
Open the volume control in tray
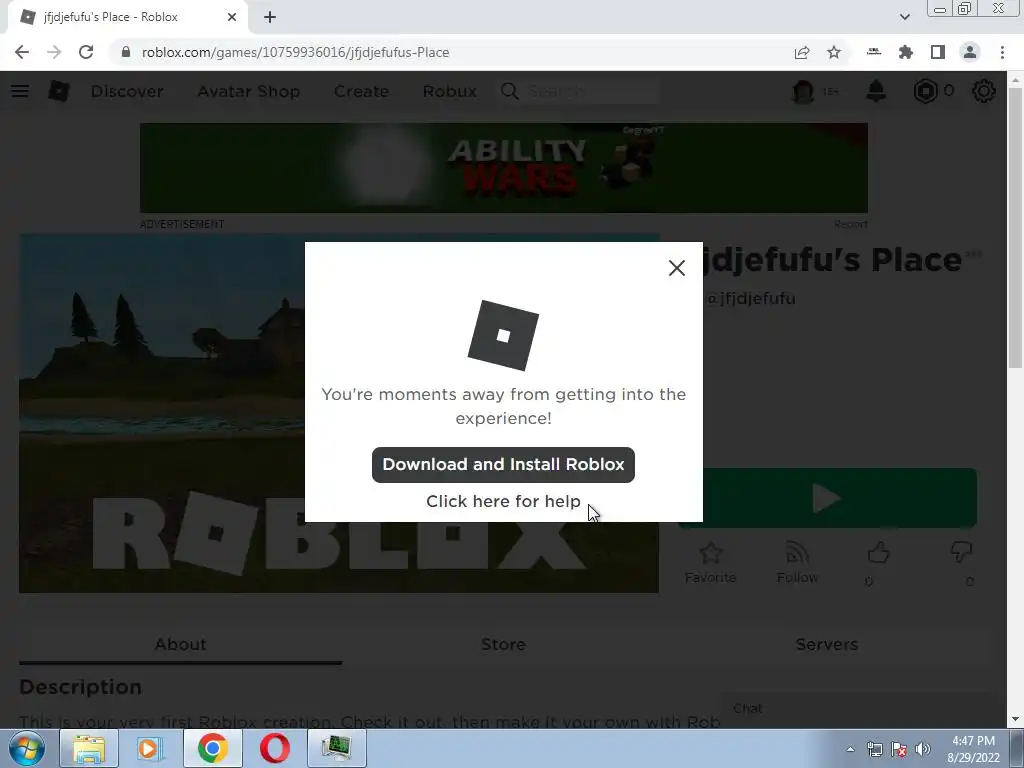(x=922, y=750)
